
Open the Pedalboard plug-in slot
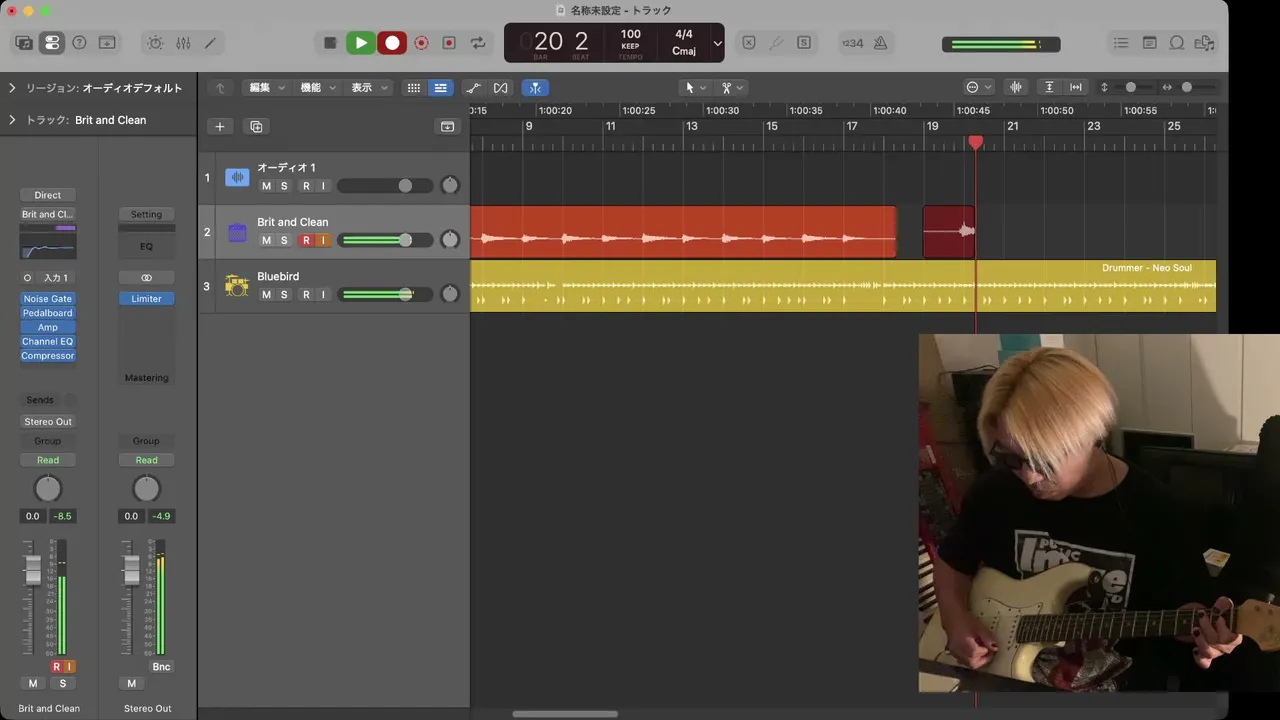[48, 313]
